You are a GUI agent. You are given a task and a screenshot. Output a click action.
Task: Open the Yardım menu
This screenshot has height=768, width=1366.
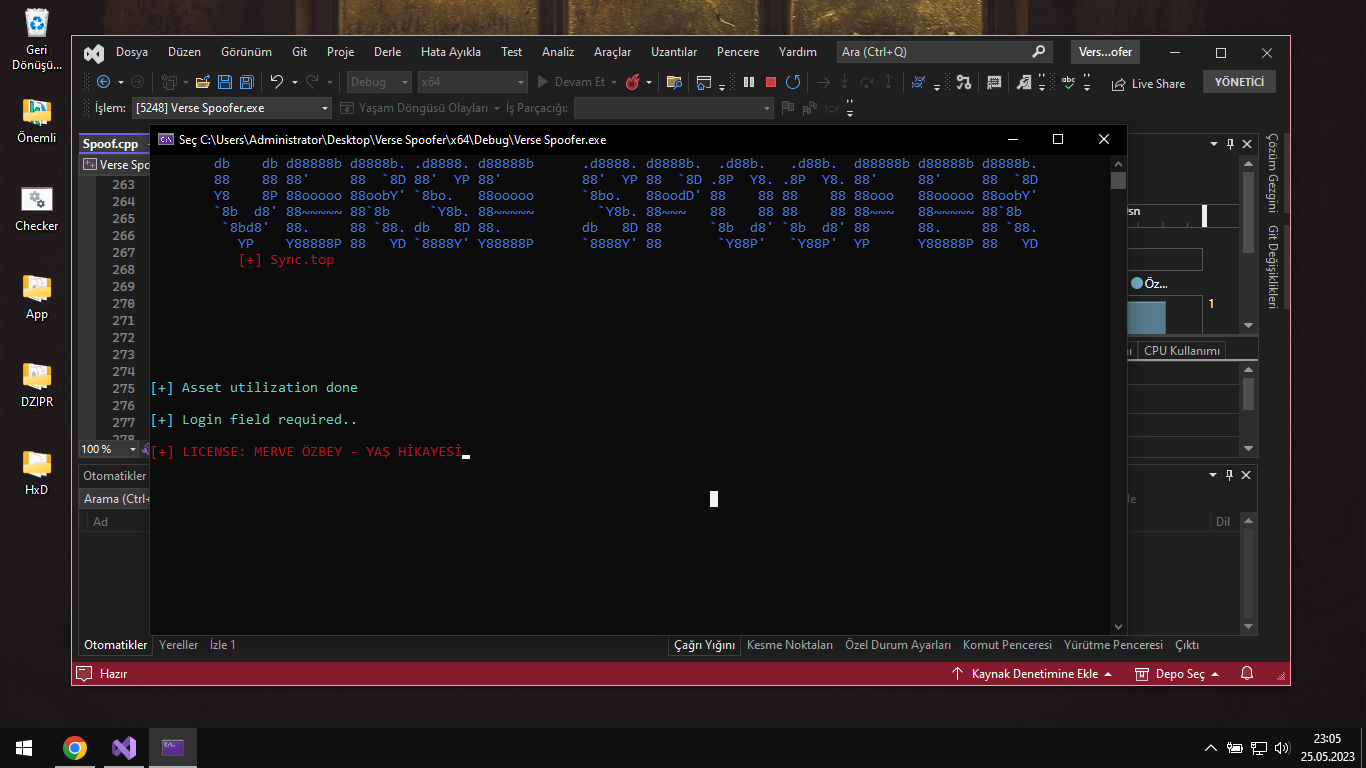click(x=798, y=52)
